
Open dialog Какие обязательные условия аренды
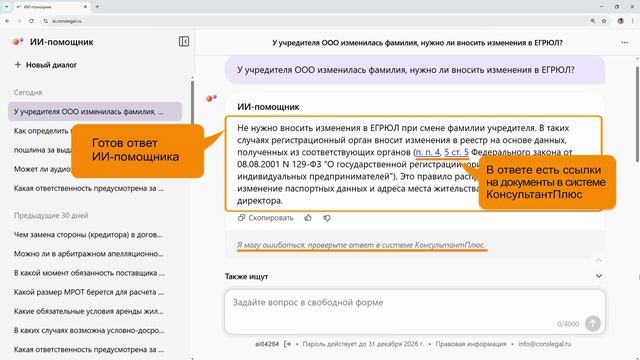pyautogui.click(x=89, y=311)
